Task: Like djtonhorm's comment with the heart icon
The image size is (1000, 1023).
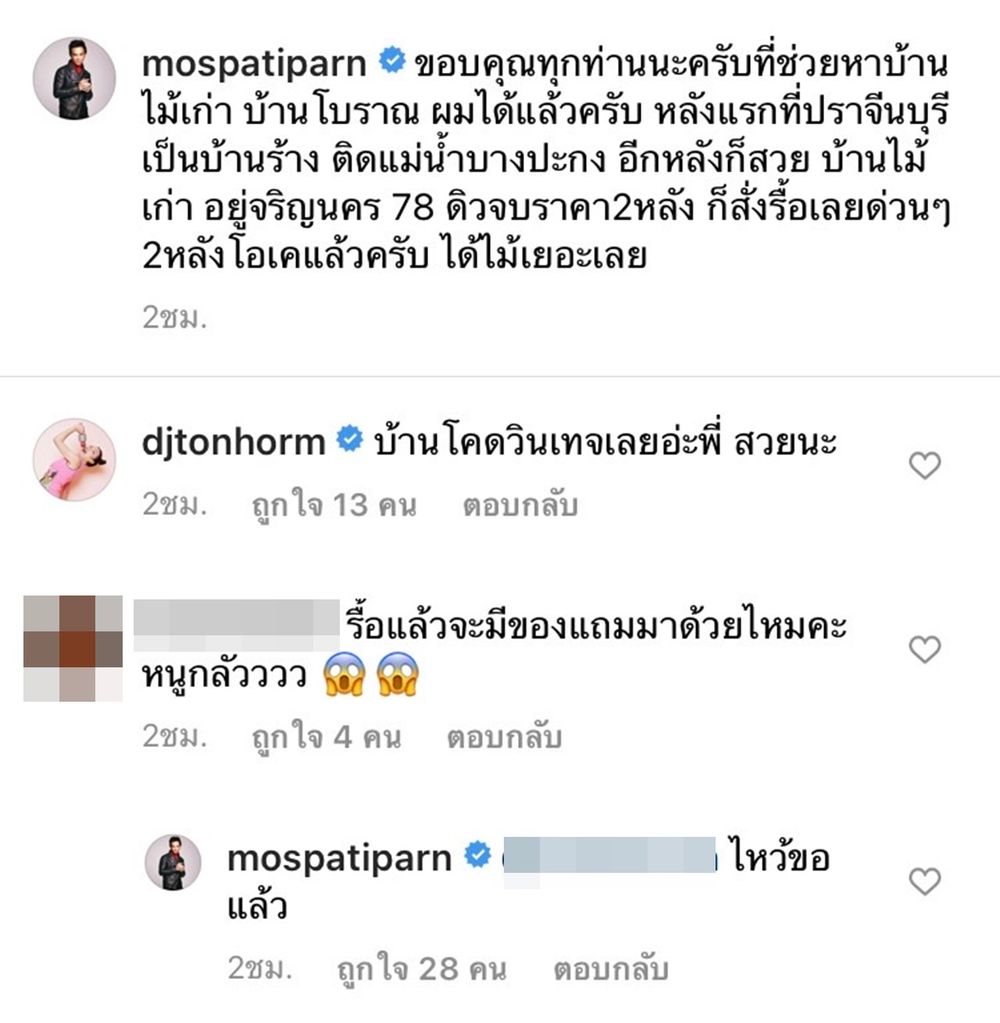Action: [924, 465]
